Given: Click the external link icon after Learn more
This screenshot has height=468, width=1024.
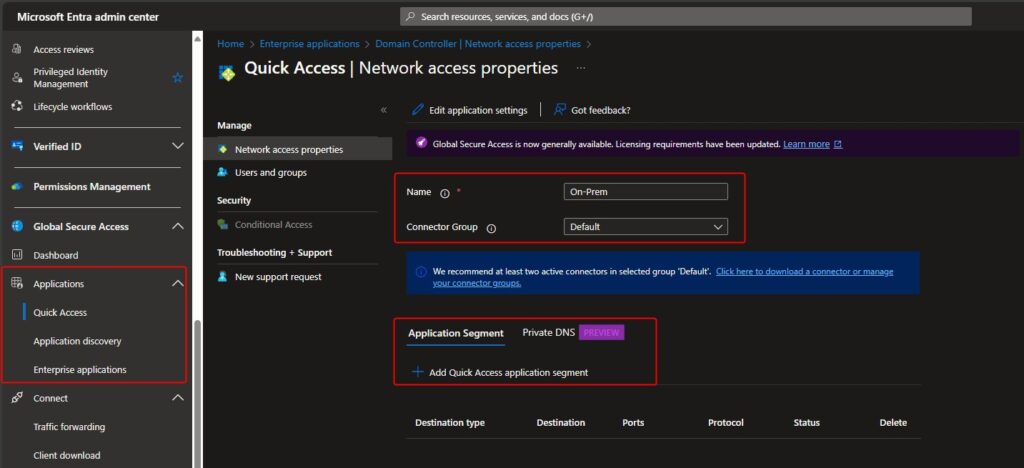Looking at the screenshot, I should (x=839, y=144).
